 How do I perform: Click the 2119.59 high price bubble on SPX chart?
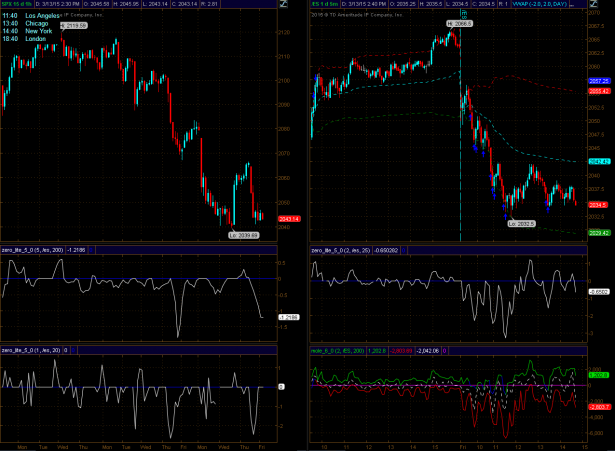pos(74,25)
